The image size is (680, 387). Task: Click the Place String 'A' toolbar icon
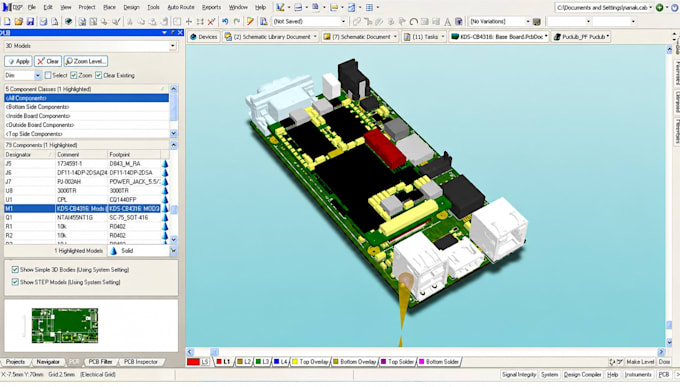click(x=447, y=21)
